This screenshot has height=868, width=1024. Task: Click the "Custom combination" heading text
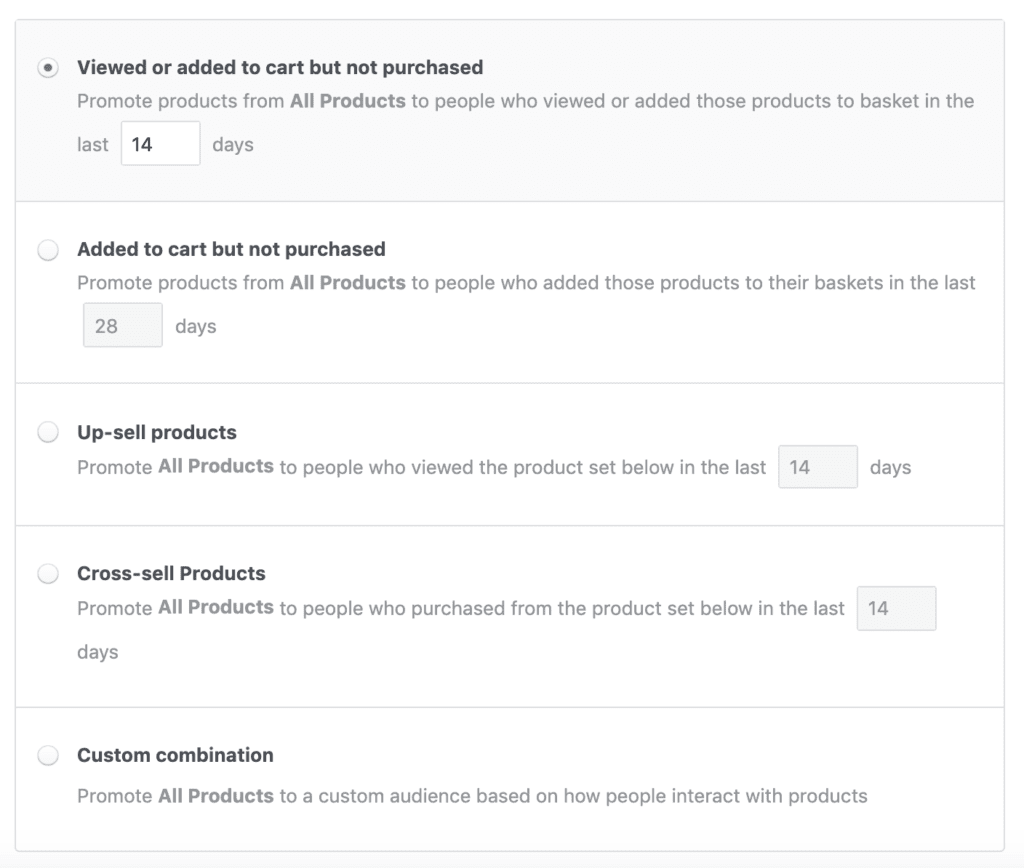click(x=175, y=755)
